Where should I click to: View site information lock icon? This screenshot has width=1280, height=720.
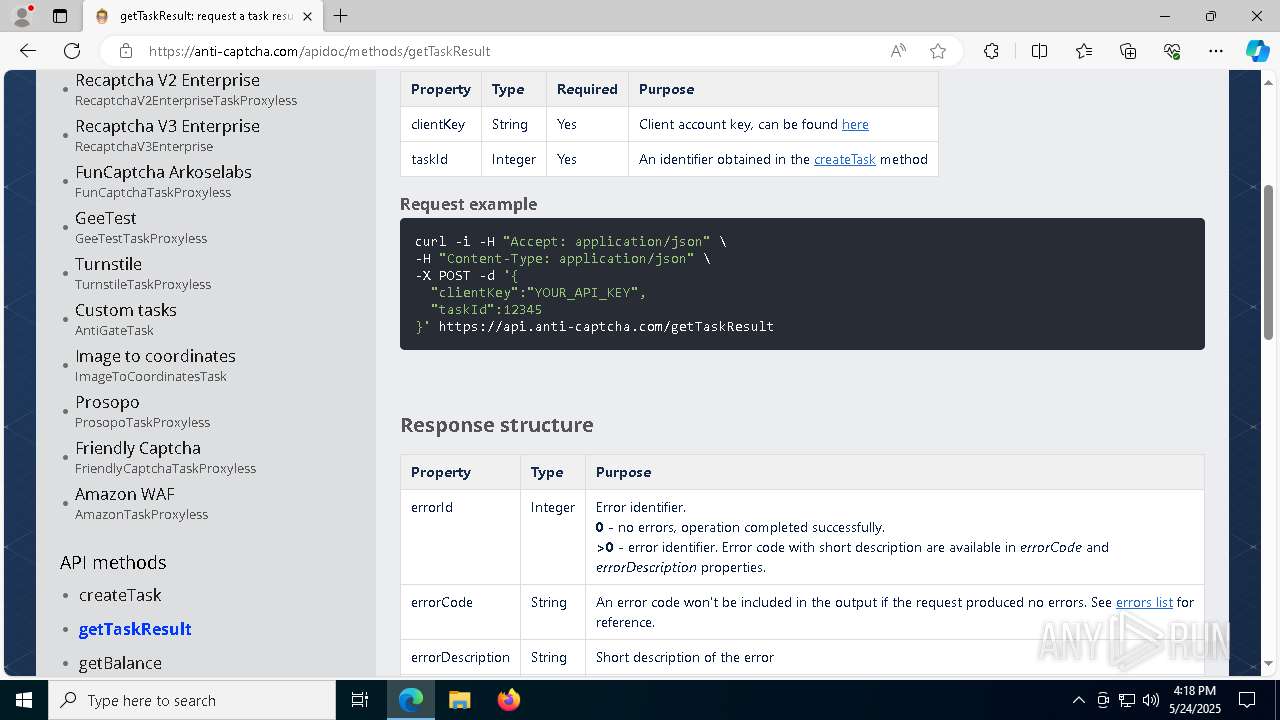click(x=126, y=51)
